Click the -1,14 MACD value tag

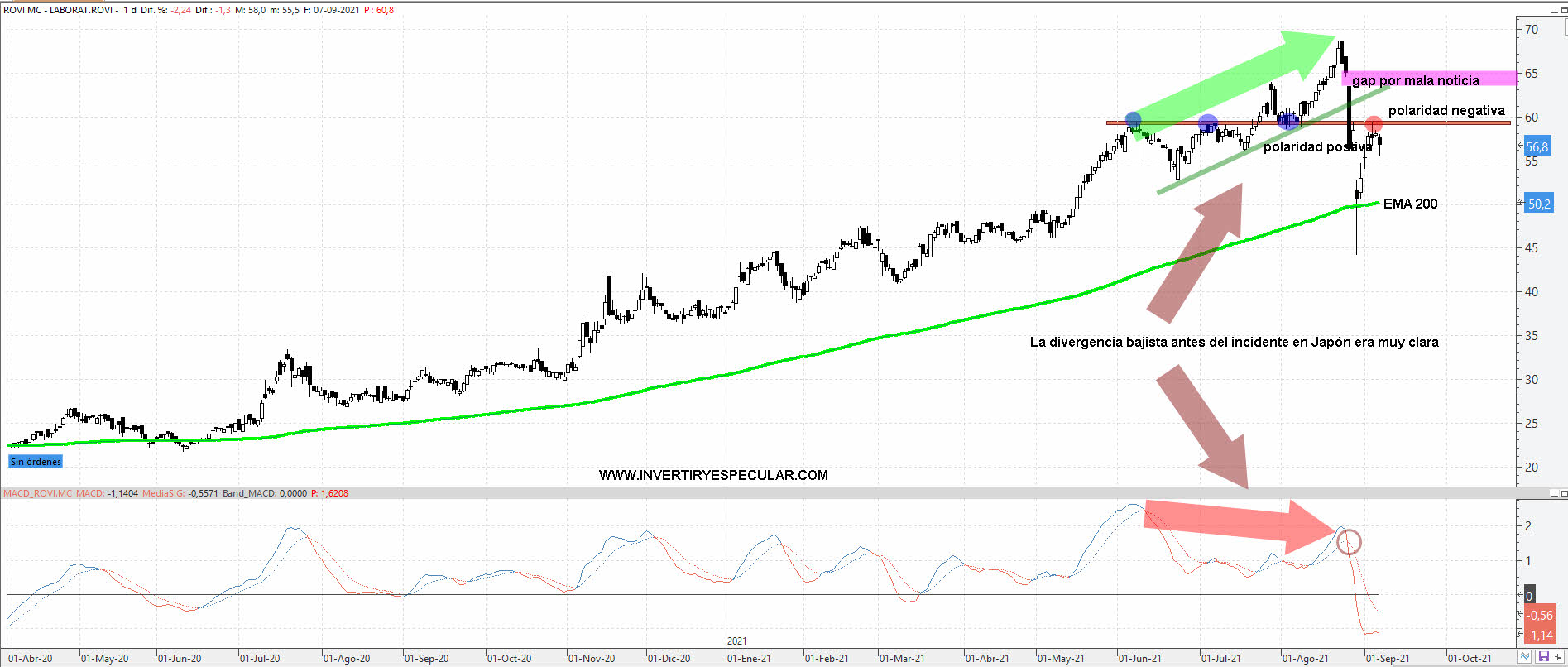click(1539, 636)
